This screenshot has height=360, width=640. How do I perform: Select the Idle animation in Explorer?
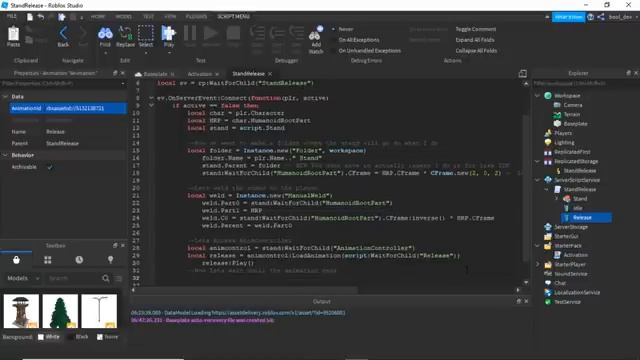click(x=577, y=208)
